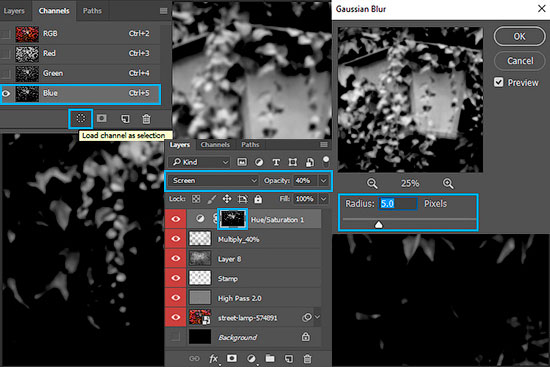Delete layer trash icon in Layers panel
The image size is (550, 367).
pyautogui.click(x=307, y=359)
